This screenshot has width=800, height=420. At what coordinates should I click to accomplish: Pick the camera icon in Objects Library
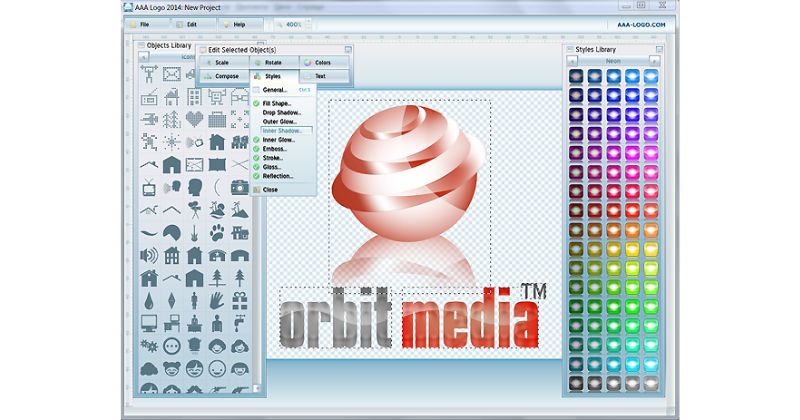click(239, 187)
